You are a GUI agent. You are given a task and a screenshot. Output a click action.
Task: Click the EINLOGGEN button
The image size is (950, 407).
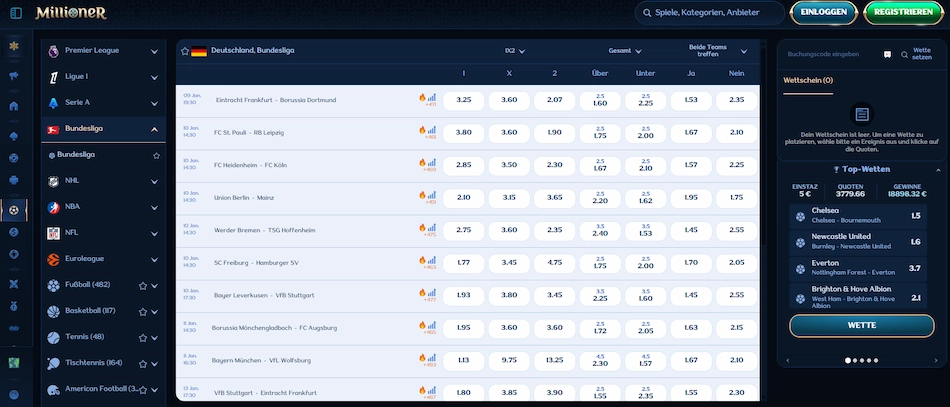[823, 13]
